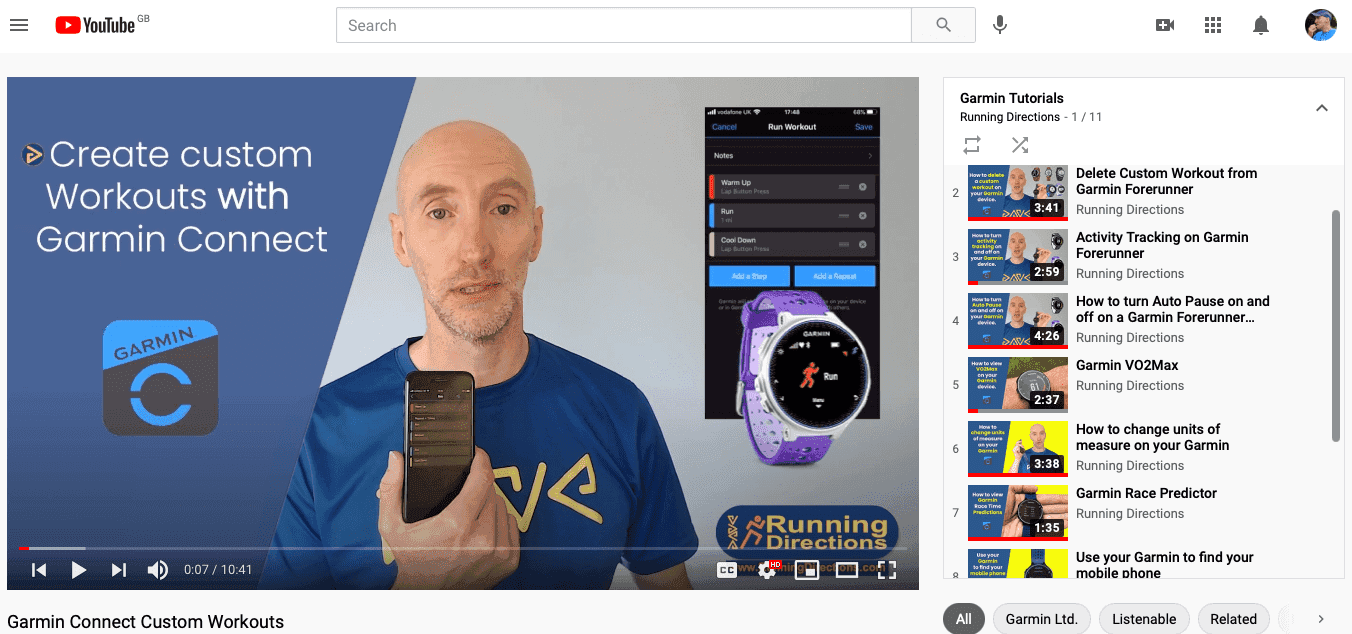Open the miniplayer icon
Viewport: 1352px width, 634px height.
point(807,569)
